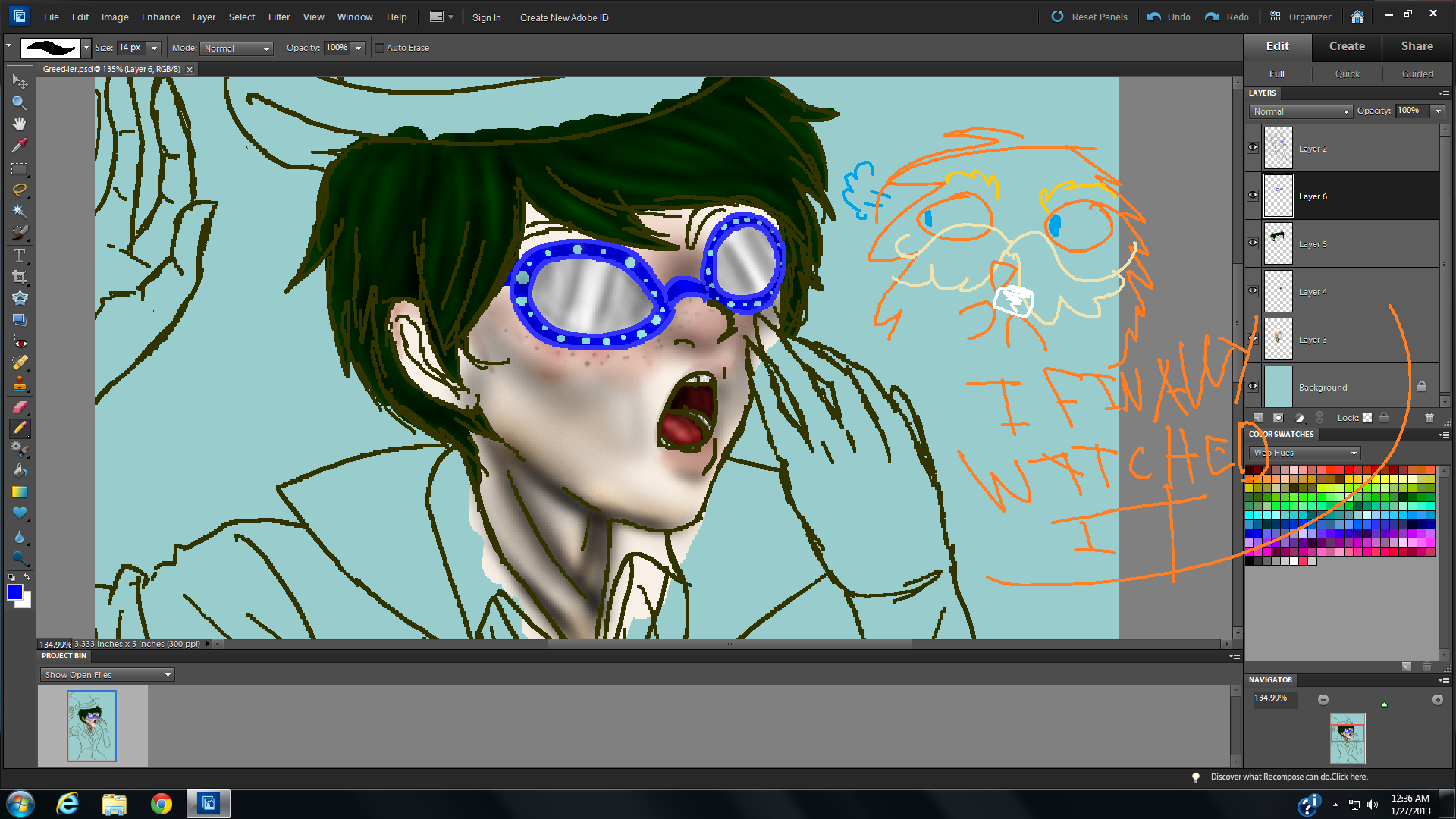This screenshot has width=1456, height=819.
Task: Delete layer using trash icon in Layers panel
Action: click(x=1429, y=418)
